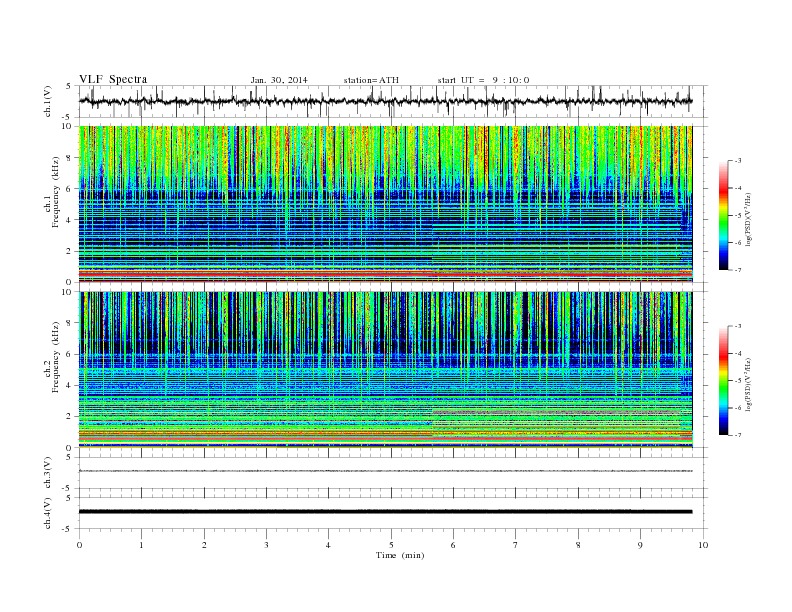792x612 pixels.
Task: Click the ch.2 colorbar 'log(PSD)(V²/Hz)' label
Action: pyautogui.click(x=749, y=384)
